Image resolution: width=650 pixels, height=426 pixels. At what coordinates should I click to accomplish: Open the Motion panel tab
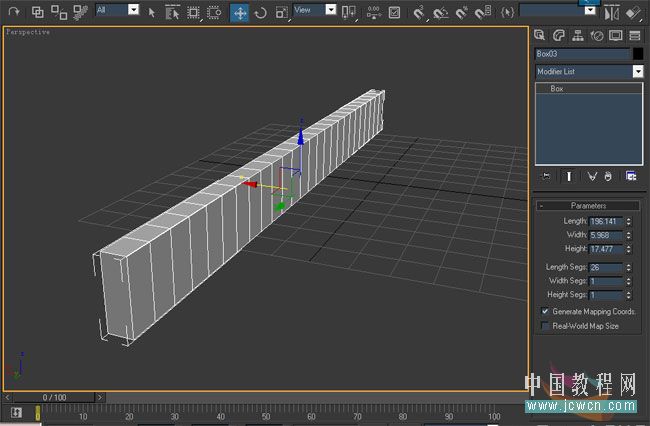point(597,36)
